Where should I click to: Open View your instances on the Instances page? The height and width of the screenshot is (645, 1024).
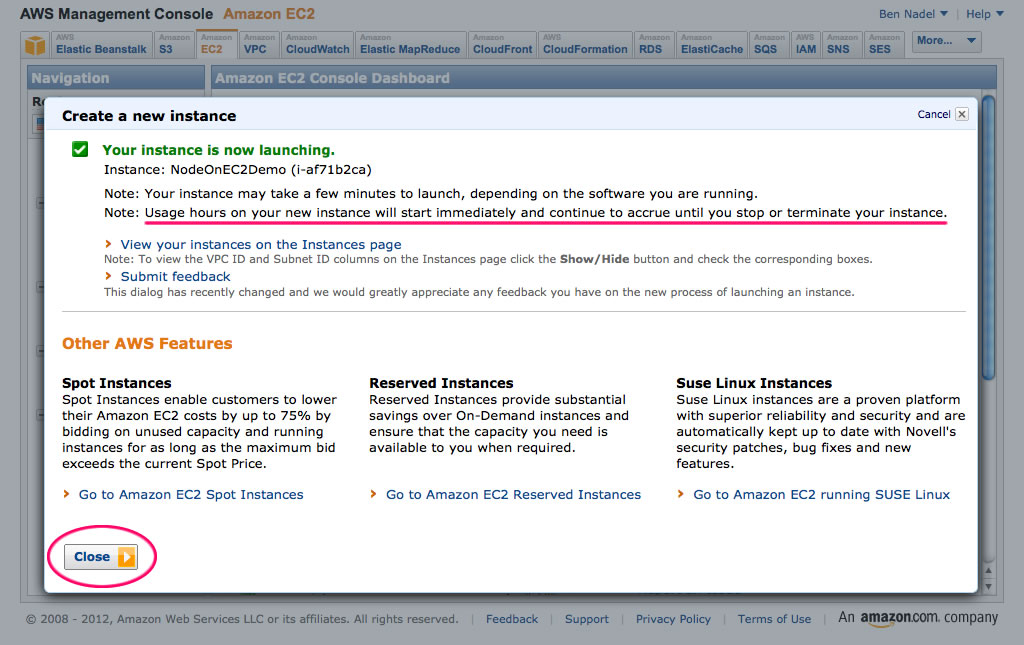point(261,244)
